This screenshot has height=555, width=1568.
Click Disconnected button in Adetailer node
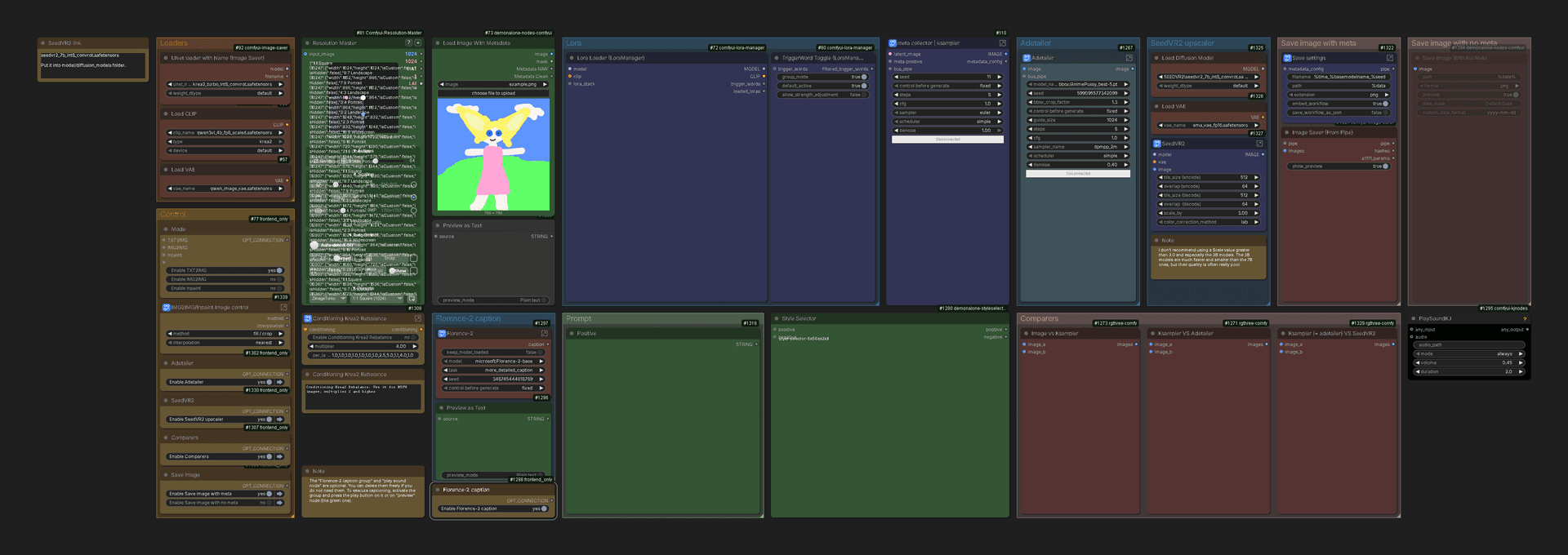[x=1078, y=174]
